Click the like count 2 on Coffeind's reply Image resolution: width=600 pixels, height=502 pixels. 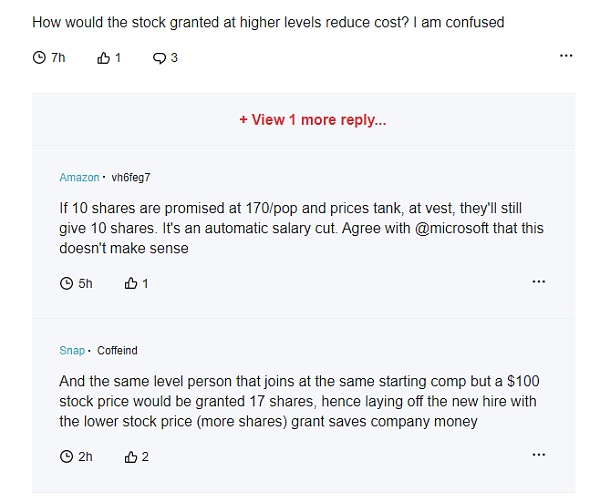coord(145,456)
